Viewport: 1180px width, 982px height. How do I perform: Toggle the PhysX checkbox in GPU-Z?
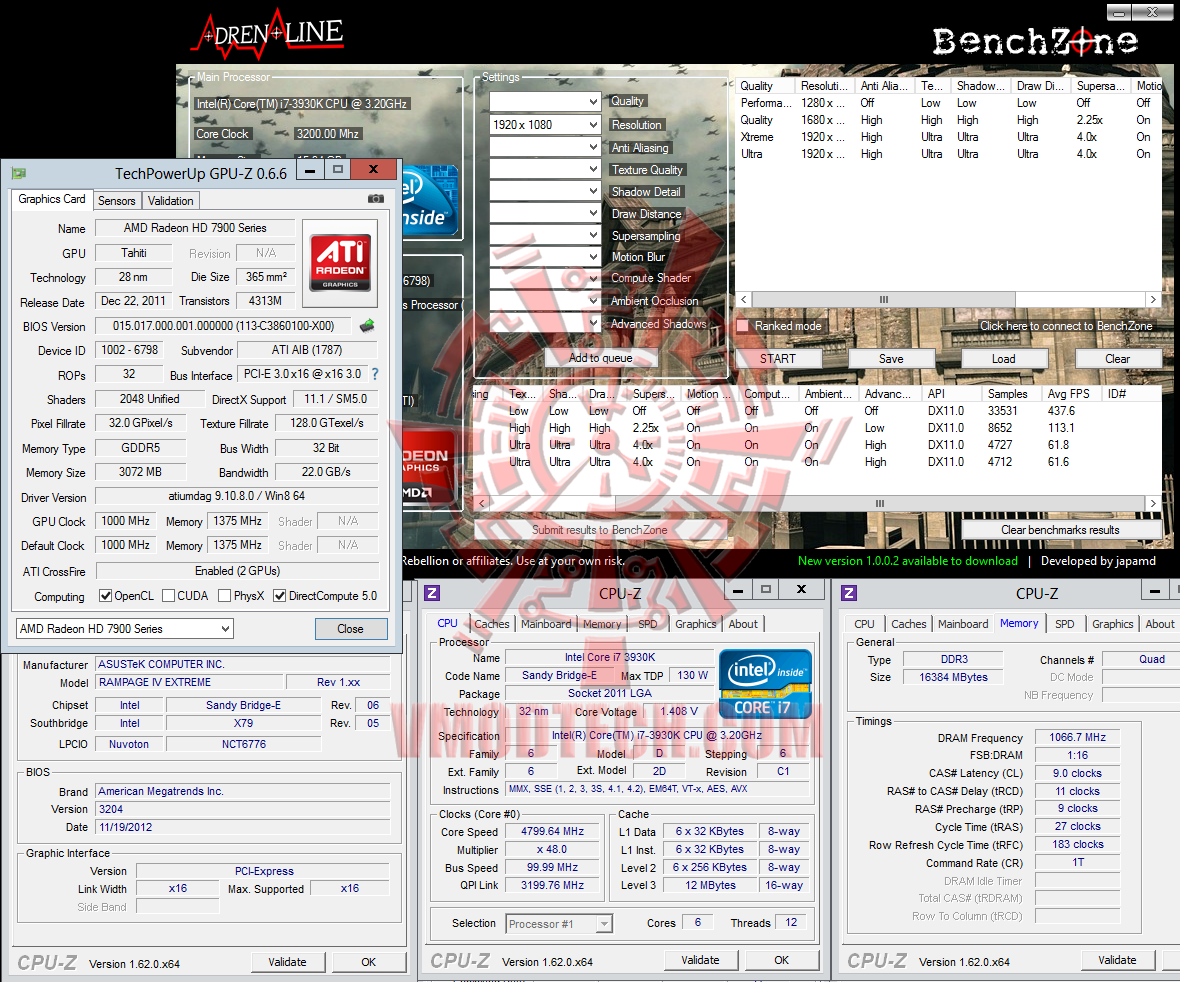click(224, 596)
